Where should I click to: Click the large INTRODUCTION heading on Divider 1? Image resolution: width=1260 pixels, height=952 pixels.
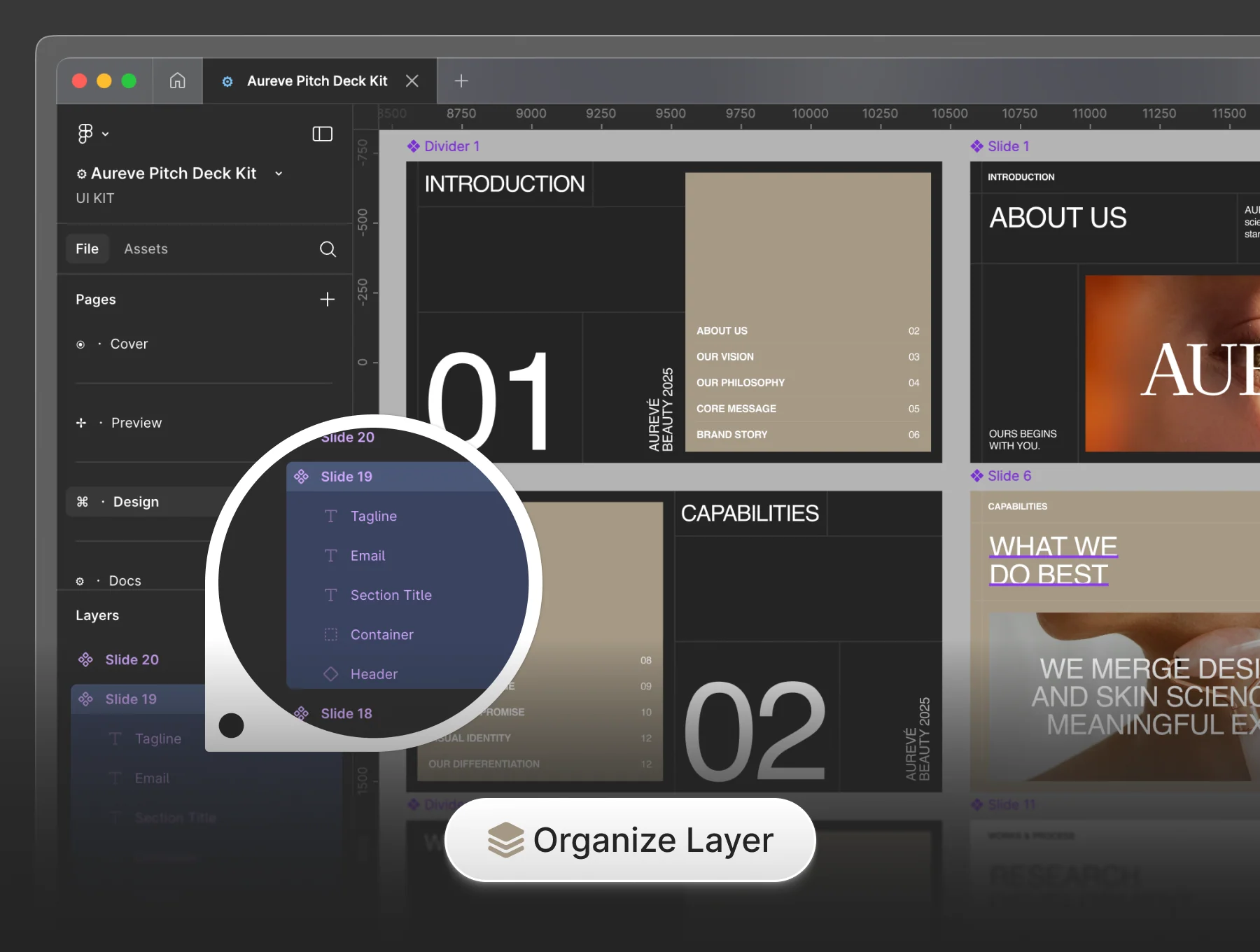[505, 184]
